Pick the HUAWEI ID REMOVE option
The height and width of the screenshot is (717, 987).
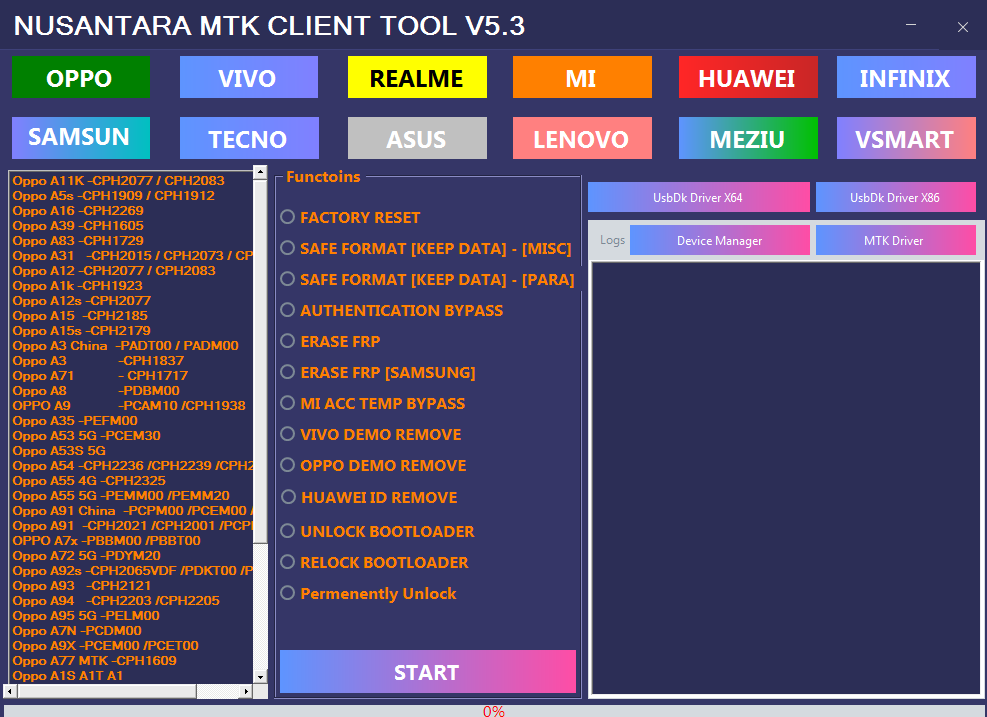288,497
